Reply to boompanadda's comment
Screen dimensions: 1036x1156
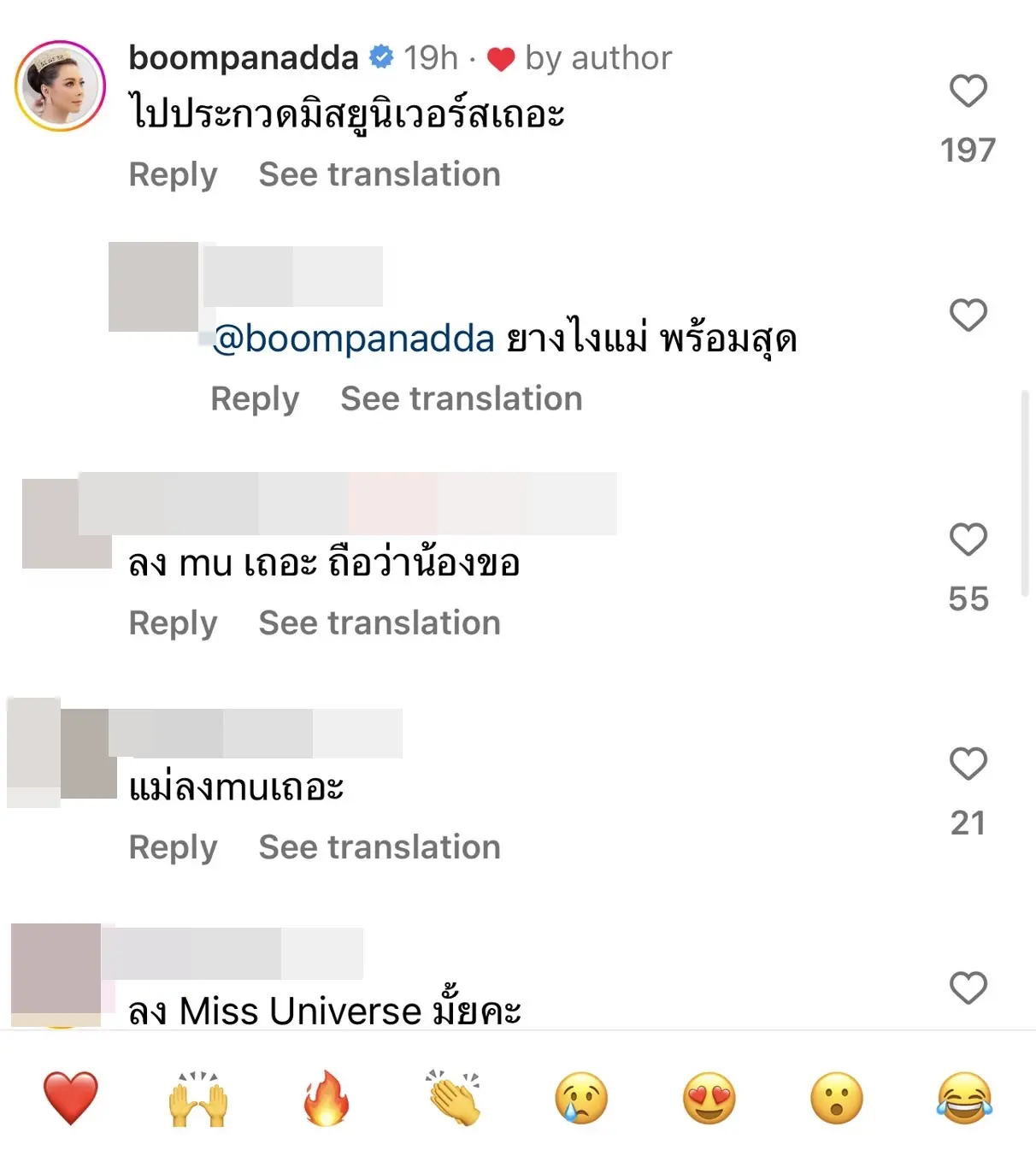pos(173,174)
